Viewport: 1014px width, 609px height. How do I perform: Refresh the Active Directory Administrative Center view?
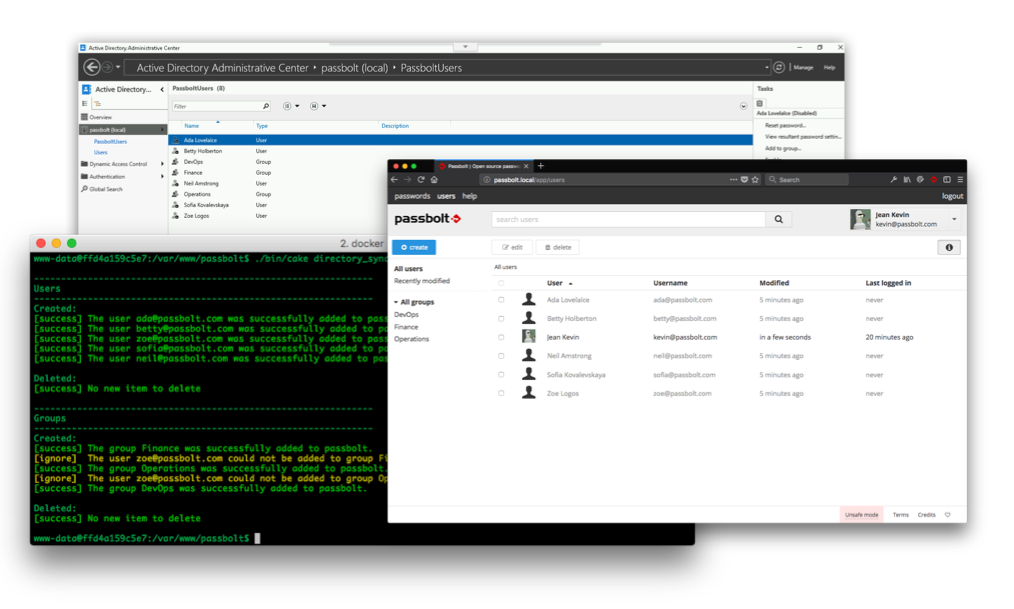click(779, 67)
